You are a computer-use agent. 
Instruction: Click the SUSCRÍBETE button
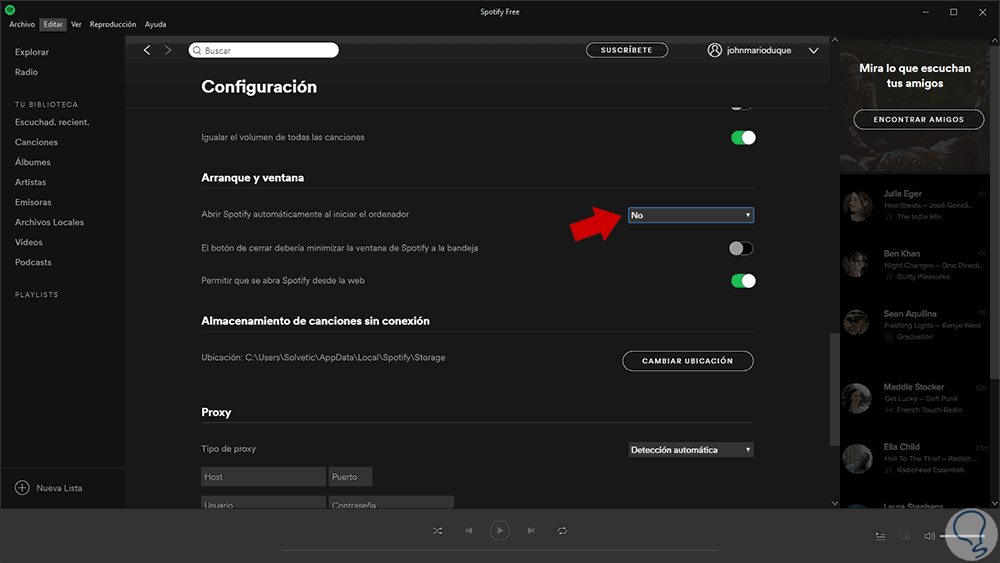[x=627, y=50]
